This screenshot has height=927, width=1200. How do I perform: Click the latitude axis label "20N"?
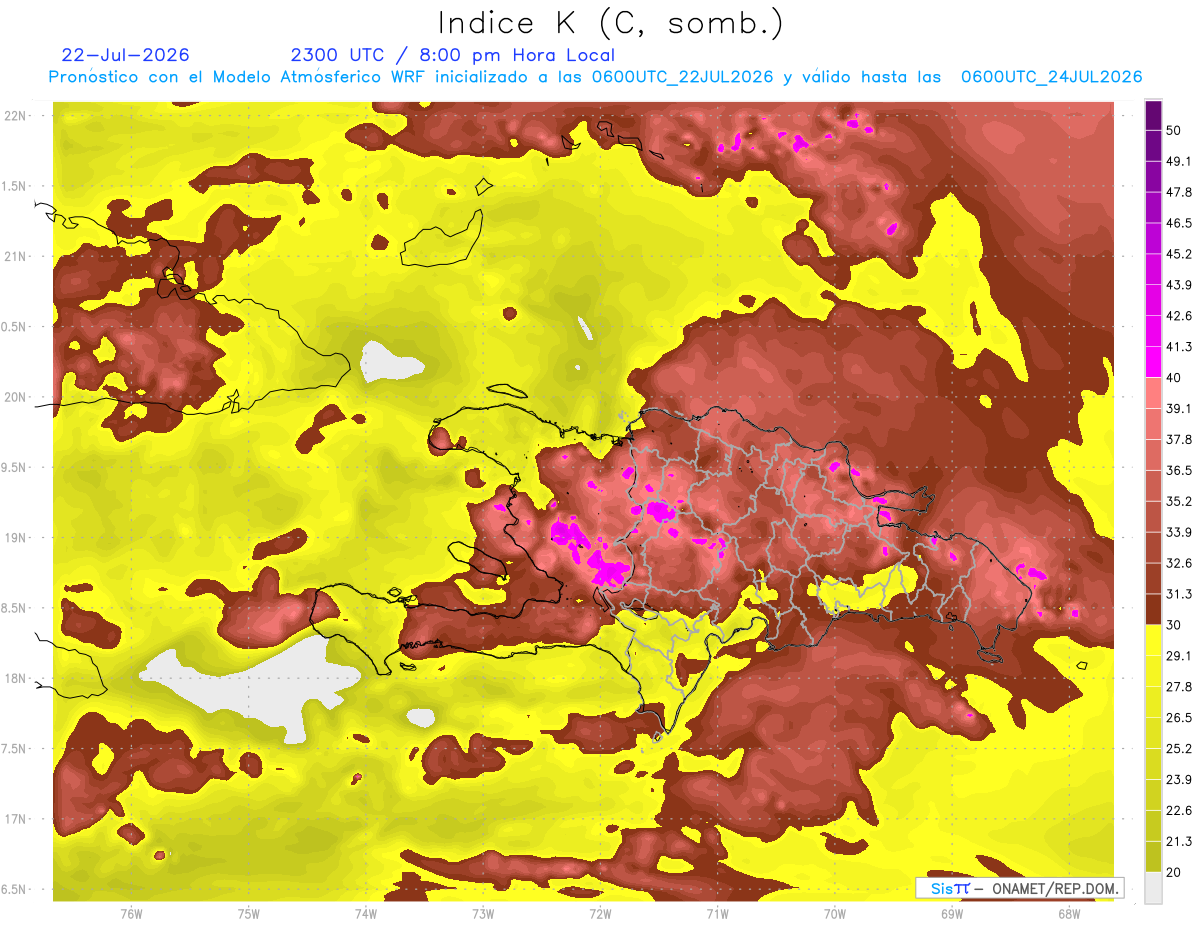tap(14, 397)
